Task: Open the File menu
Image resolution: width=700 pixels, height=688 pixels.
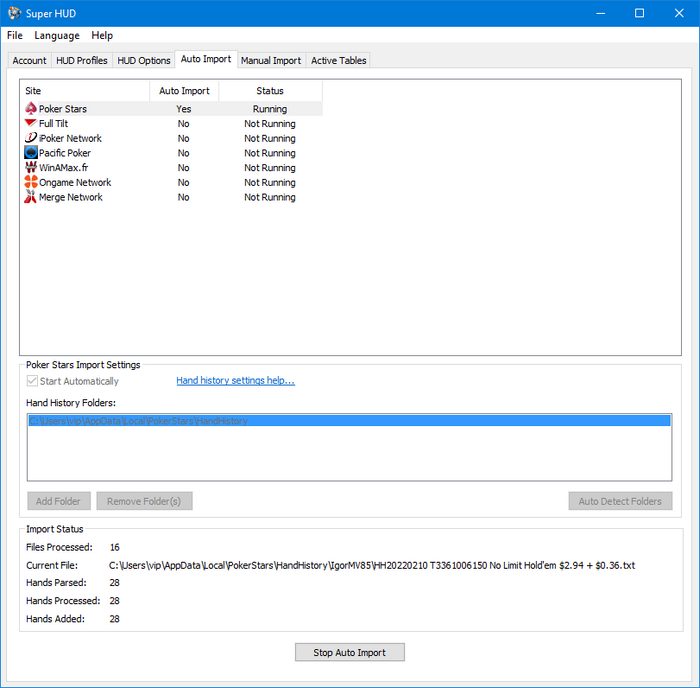Action: (15, 35)
